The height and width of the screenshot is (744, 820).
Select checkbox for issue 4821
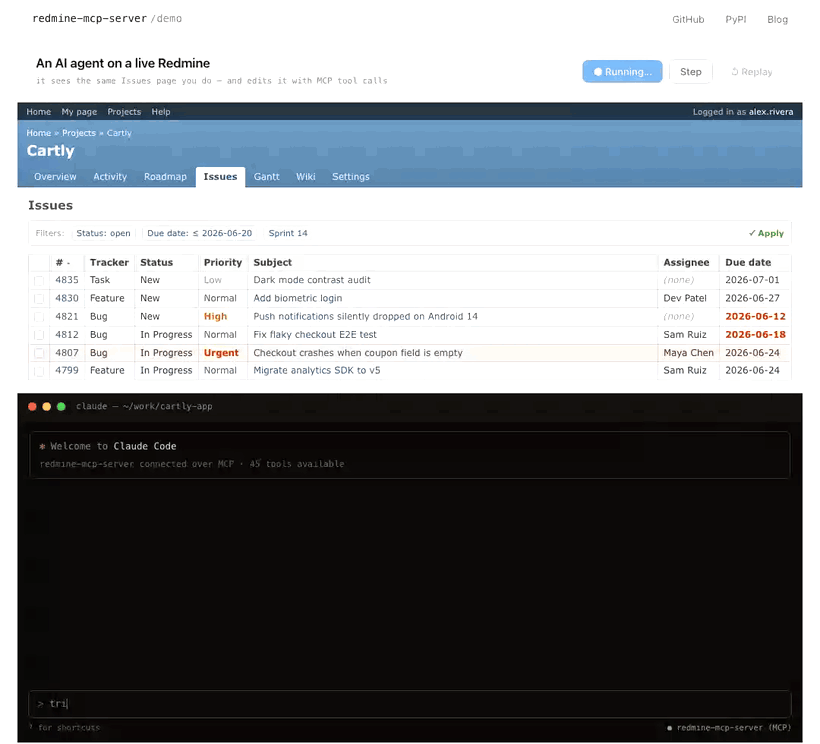click(x=39, y=317)
